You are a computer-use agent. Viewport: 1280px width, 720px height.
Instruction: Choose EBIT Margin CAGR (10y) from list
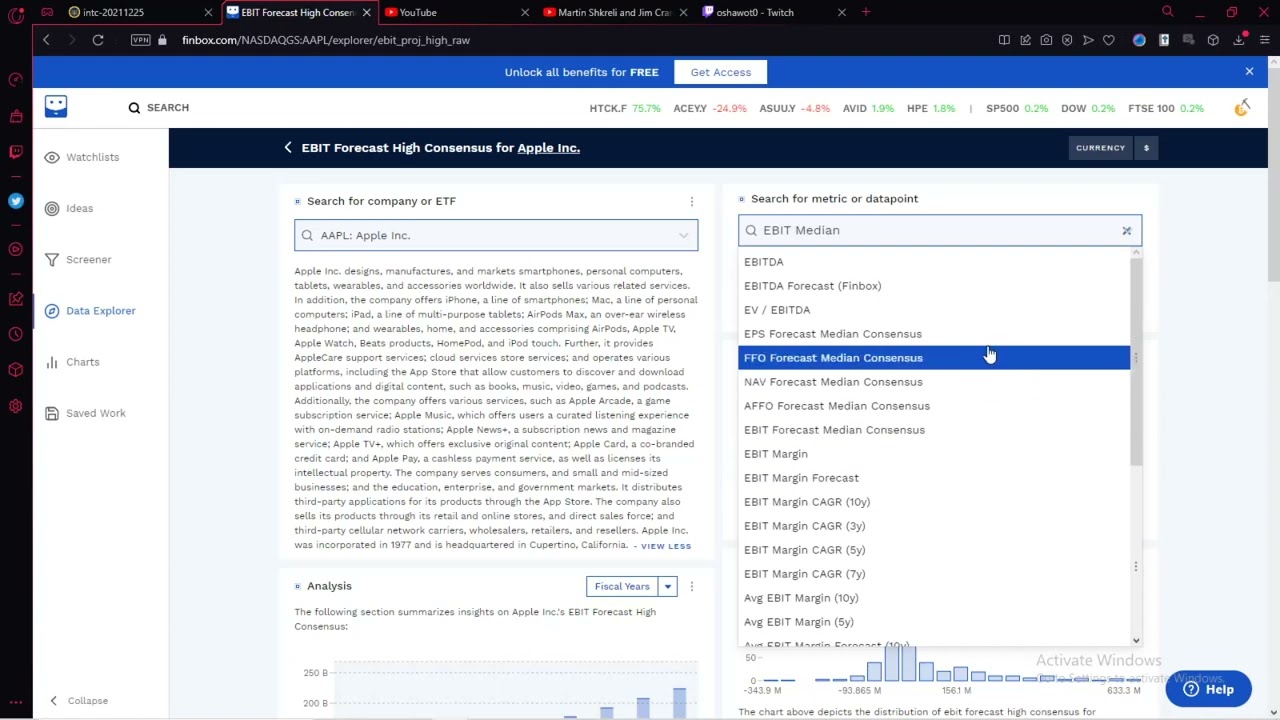coord(934,502)
